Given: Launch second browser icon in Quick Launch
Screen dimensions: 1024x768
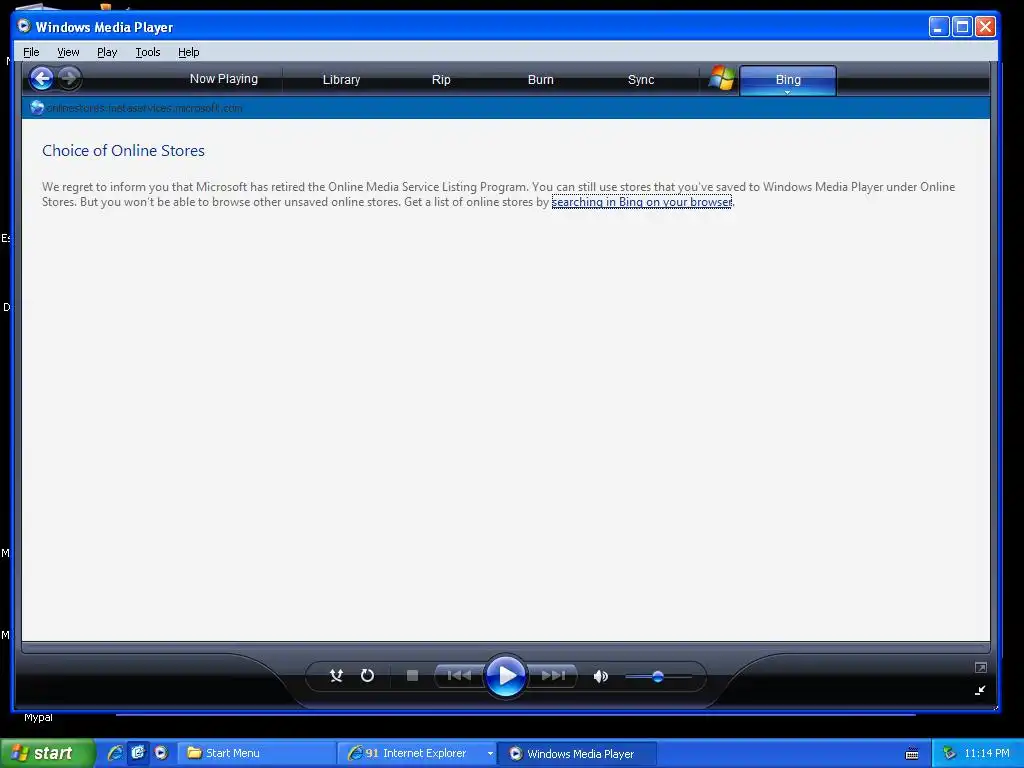Looking at the screenshot, I should 138,753.
